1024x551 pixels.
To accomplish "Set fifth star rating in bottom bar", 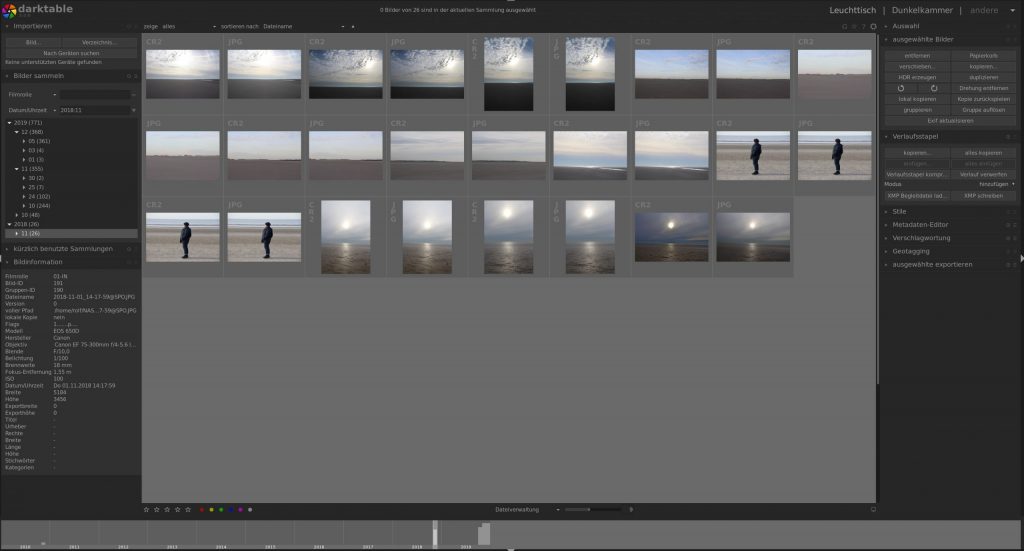I will pos(188,509).
